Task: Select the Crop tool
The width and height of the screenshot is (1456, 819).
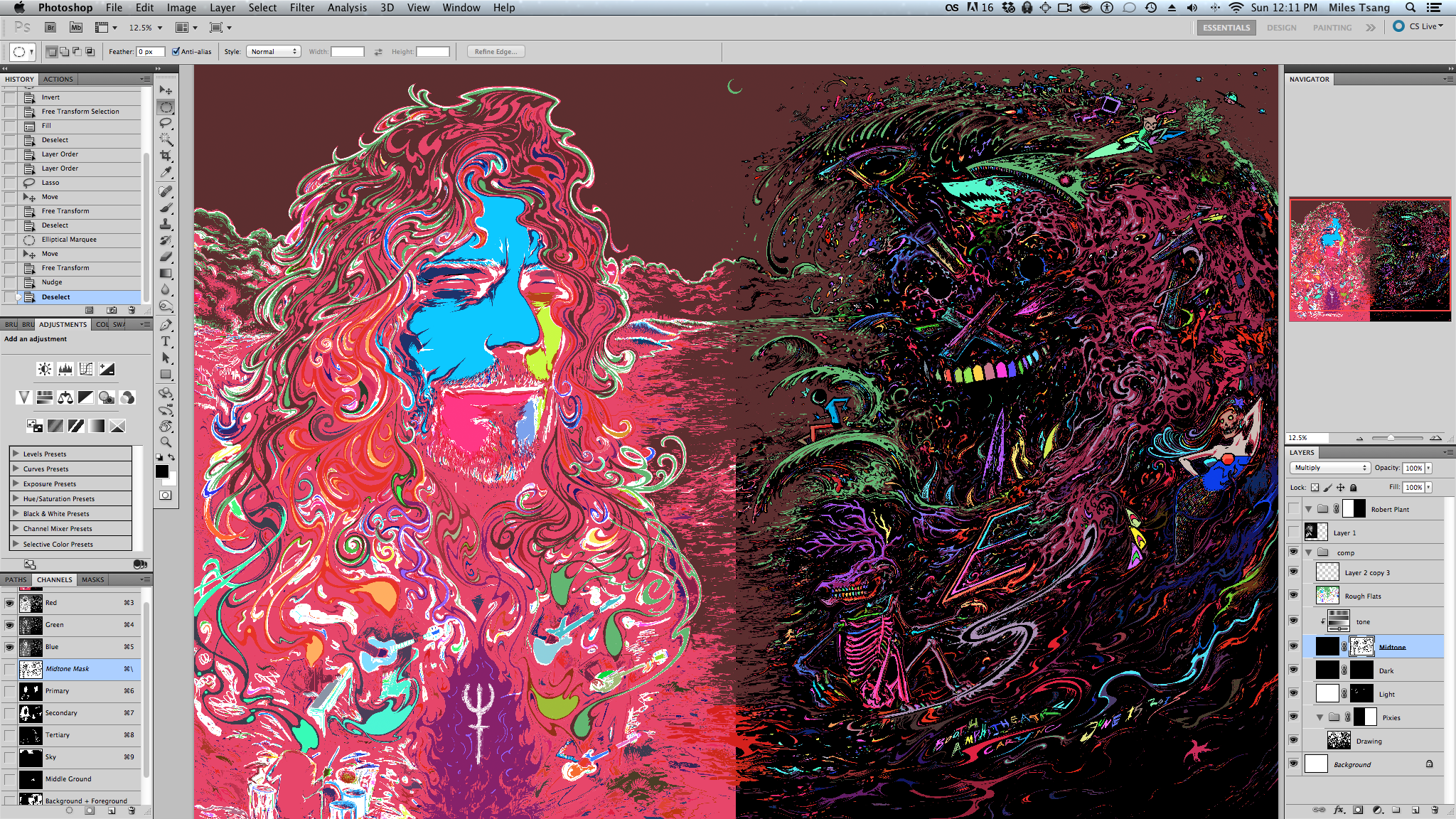Action: tap(166, 156)
